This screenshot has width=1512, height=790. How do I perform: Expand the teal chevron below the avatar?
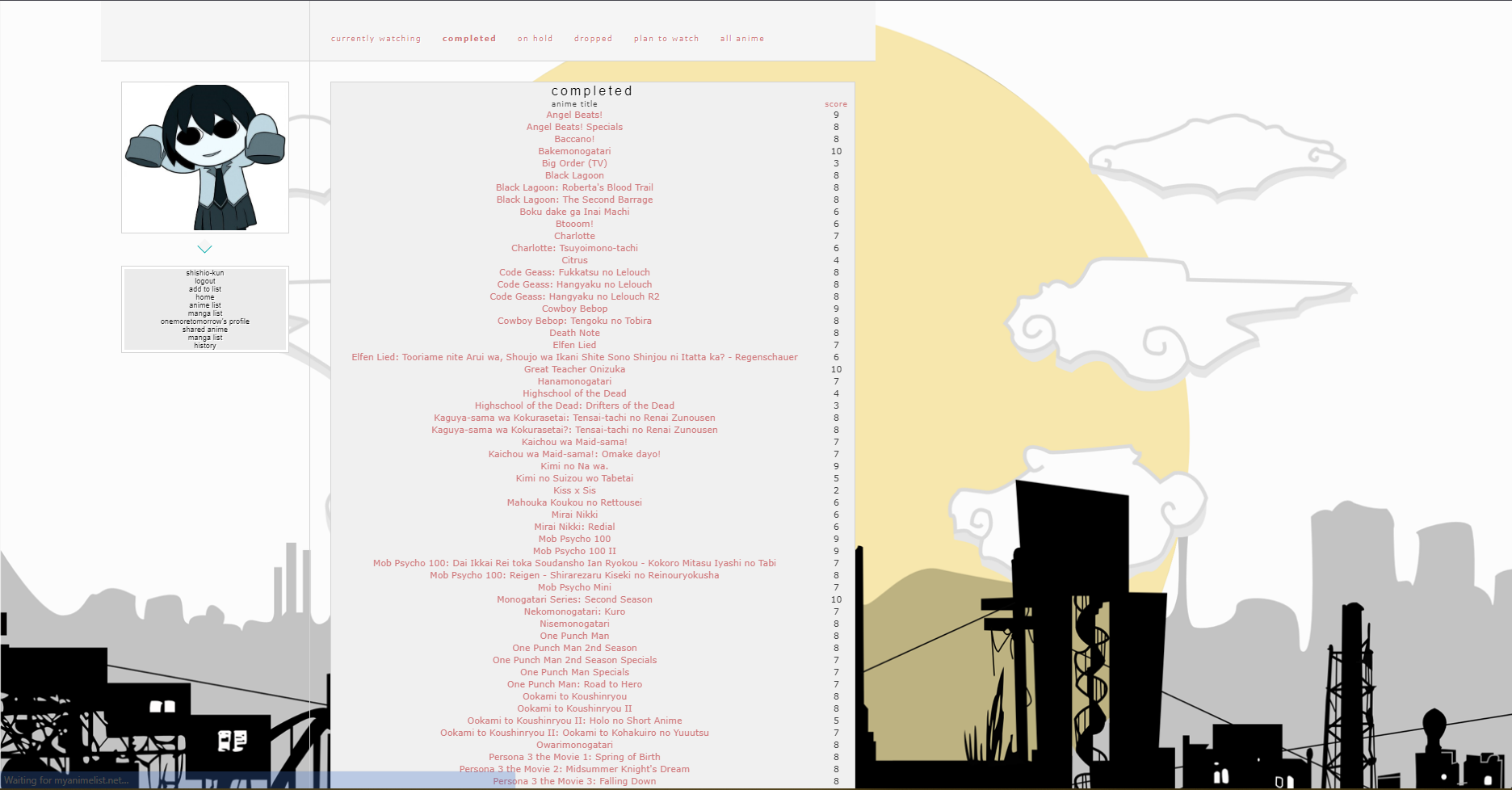tap(204, 250)
